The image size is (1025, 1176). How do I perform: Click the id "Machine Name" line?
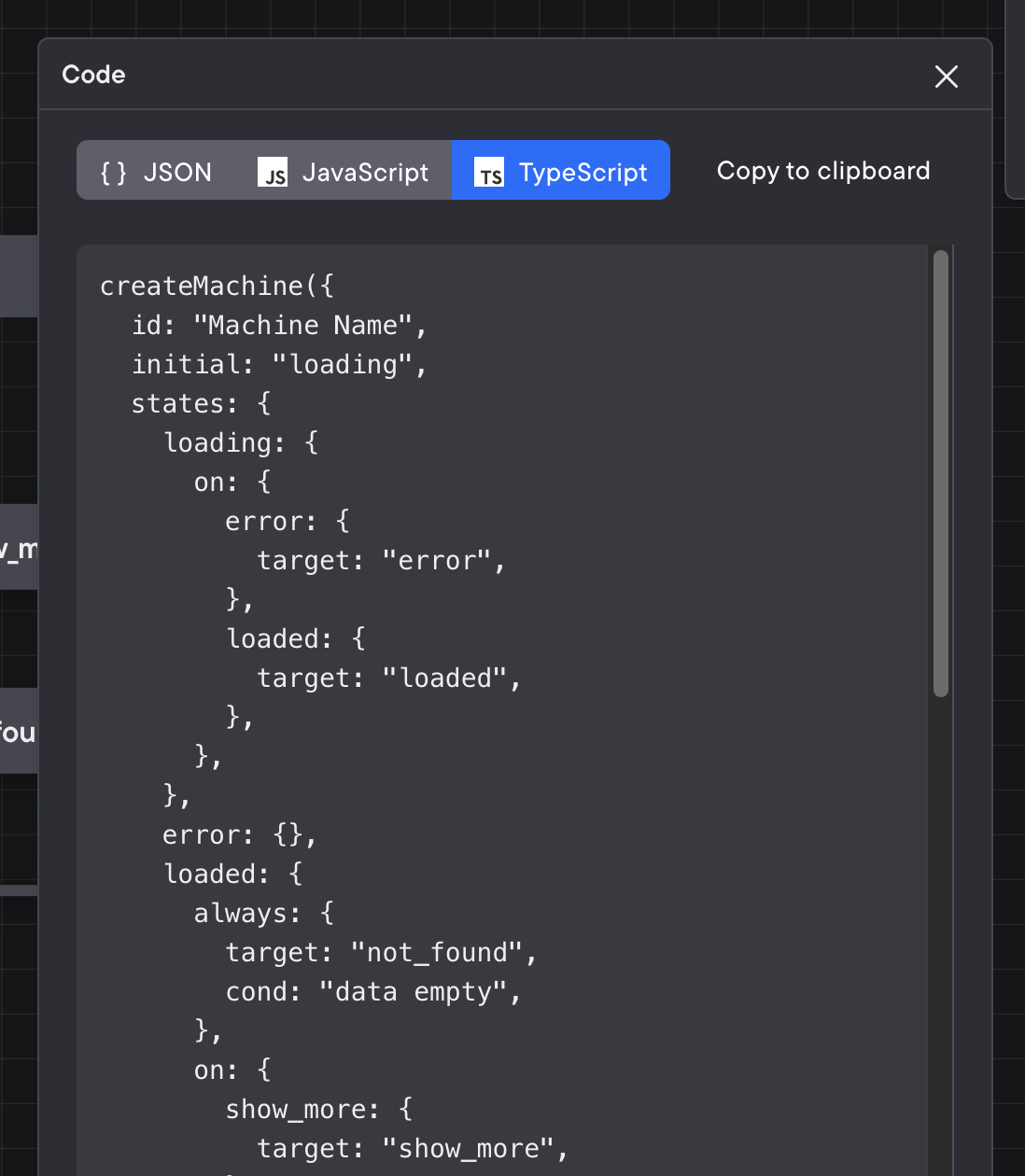pos(279,325)
